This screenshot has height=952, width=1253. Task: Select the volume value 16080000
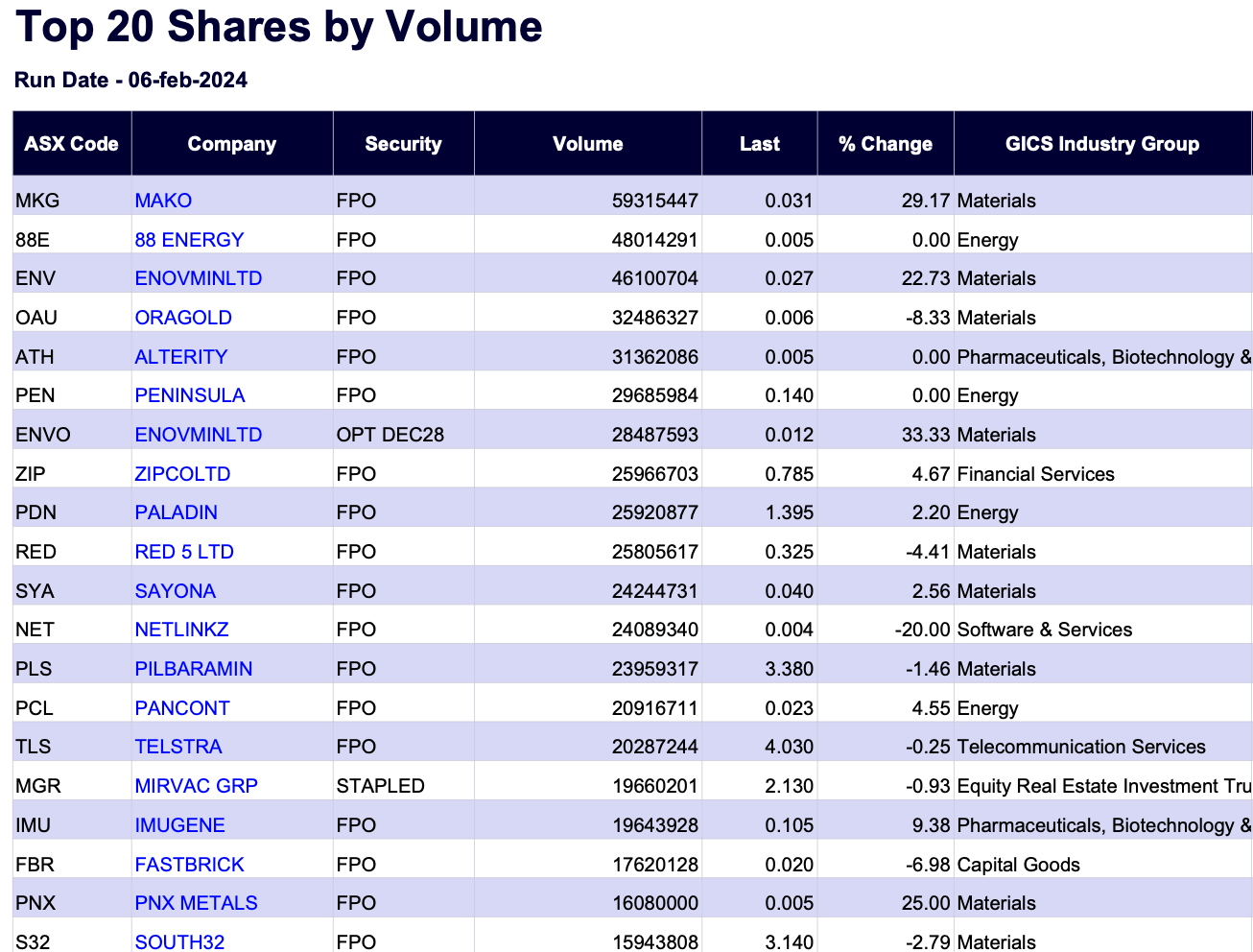pos(655,903)
